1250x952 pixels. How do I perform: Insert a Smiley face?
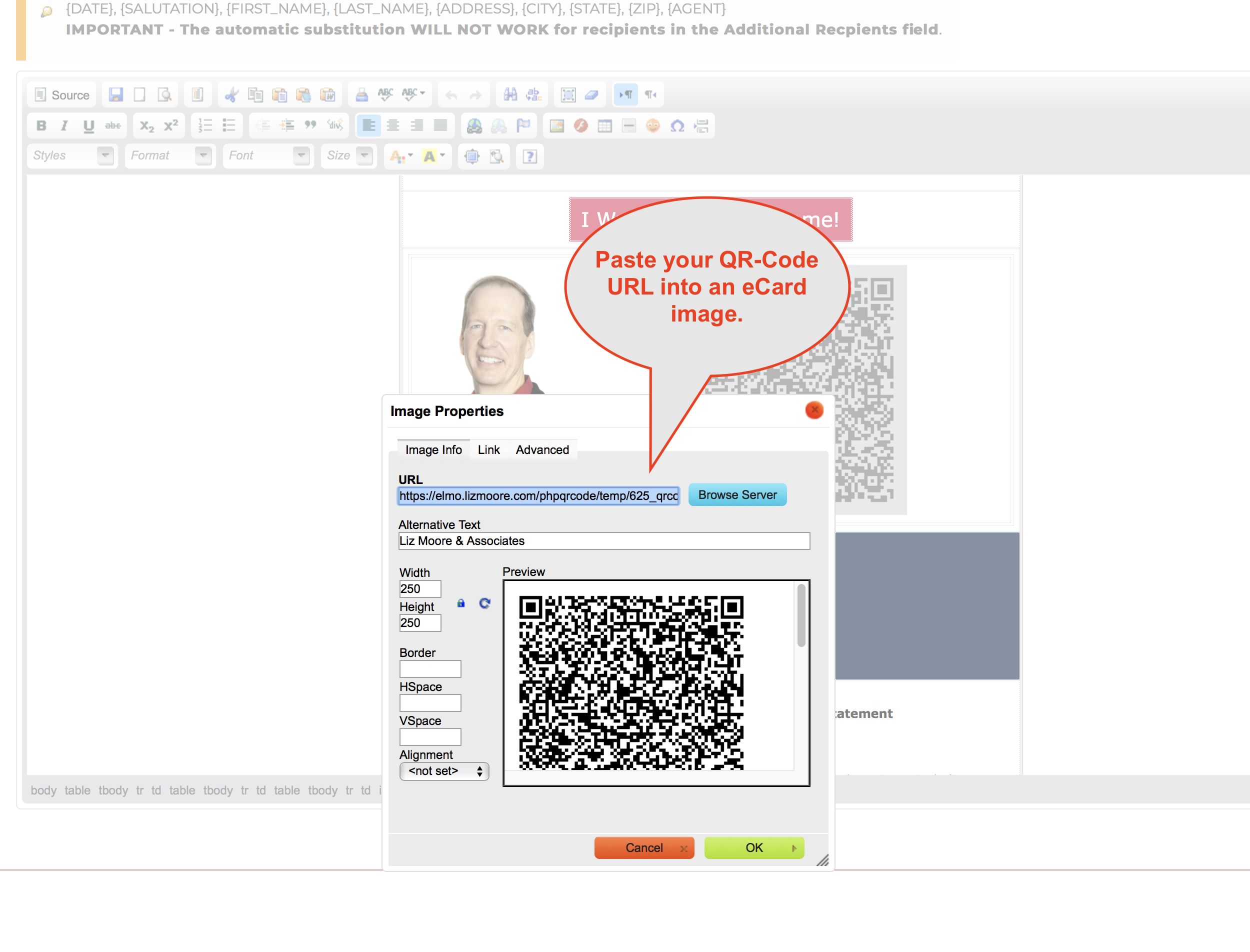tap(653, 126)
